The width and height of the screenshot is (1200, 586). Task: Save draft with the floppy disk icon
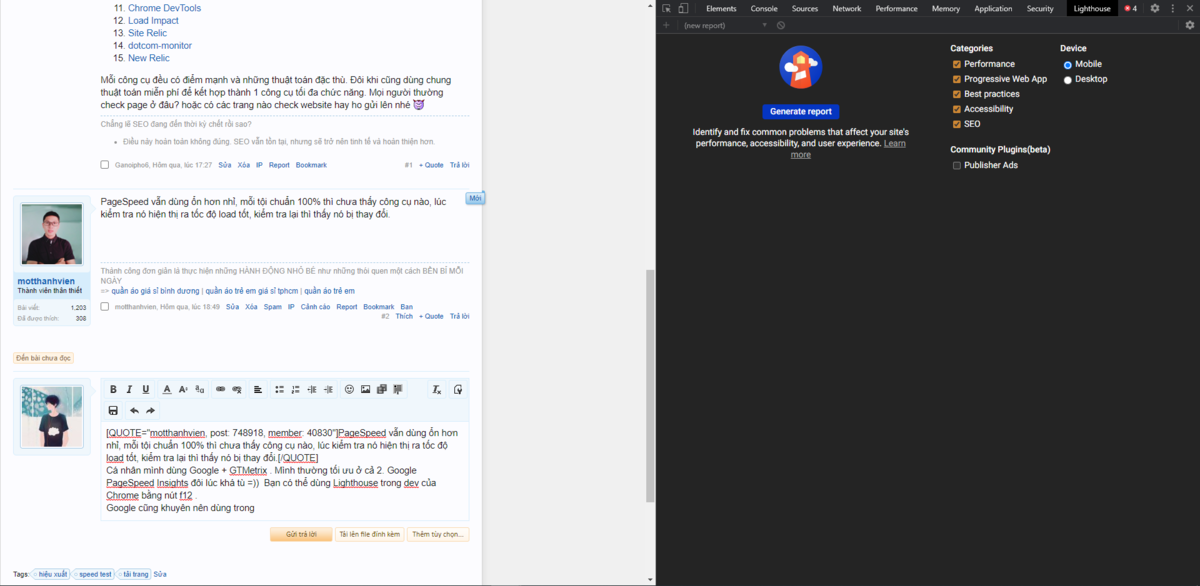[113, 410]
